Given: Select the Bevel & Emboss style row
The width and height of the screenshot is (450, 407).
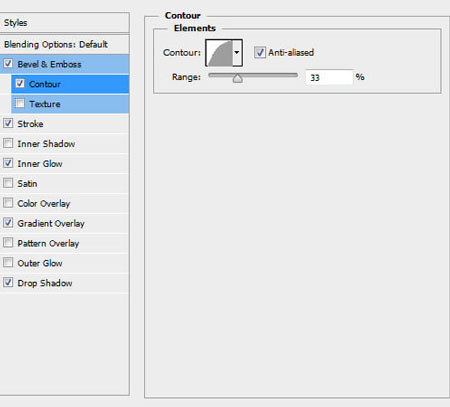Looking at the screenshot, I should pos(64,64).
